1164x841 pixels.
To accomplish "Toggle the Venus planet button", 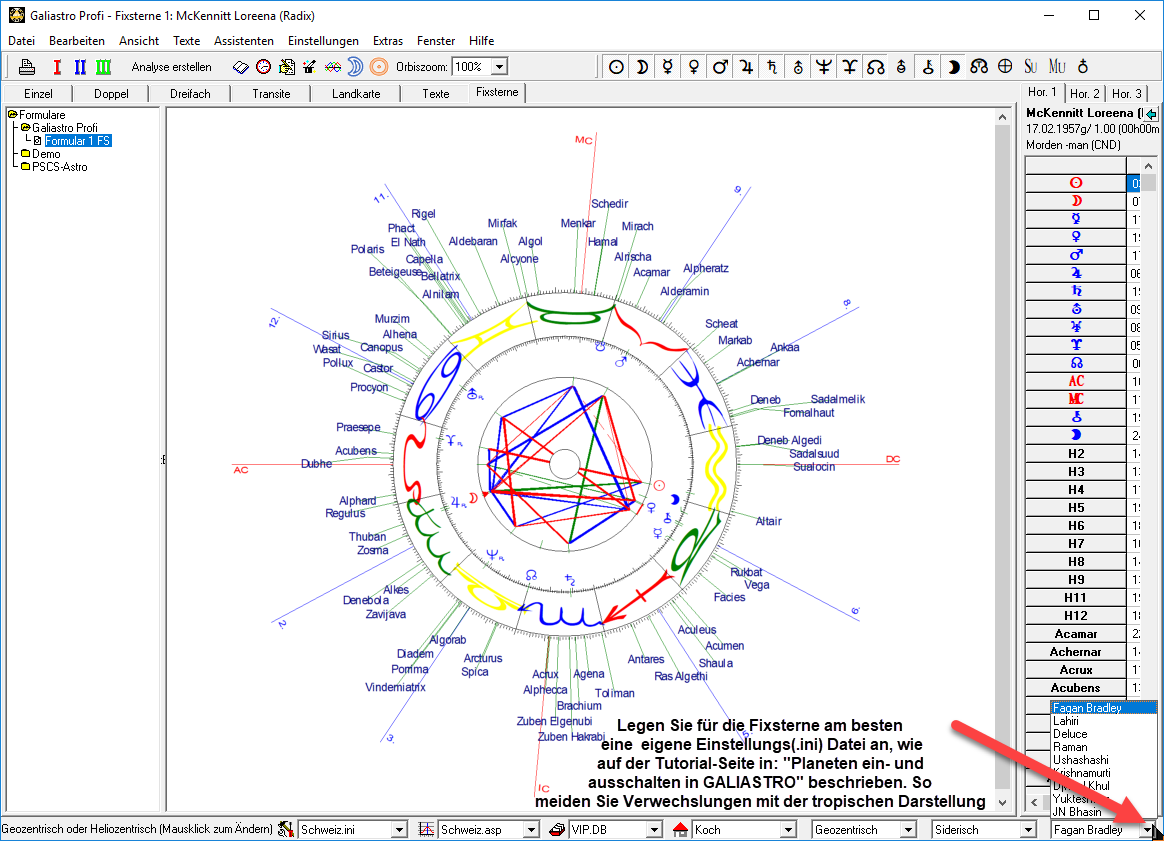I will click(x=694, y=67).
